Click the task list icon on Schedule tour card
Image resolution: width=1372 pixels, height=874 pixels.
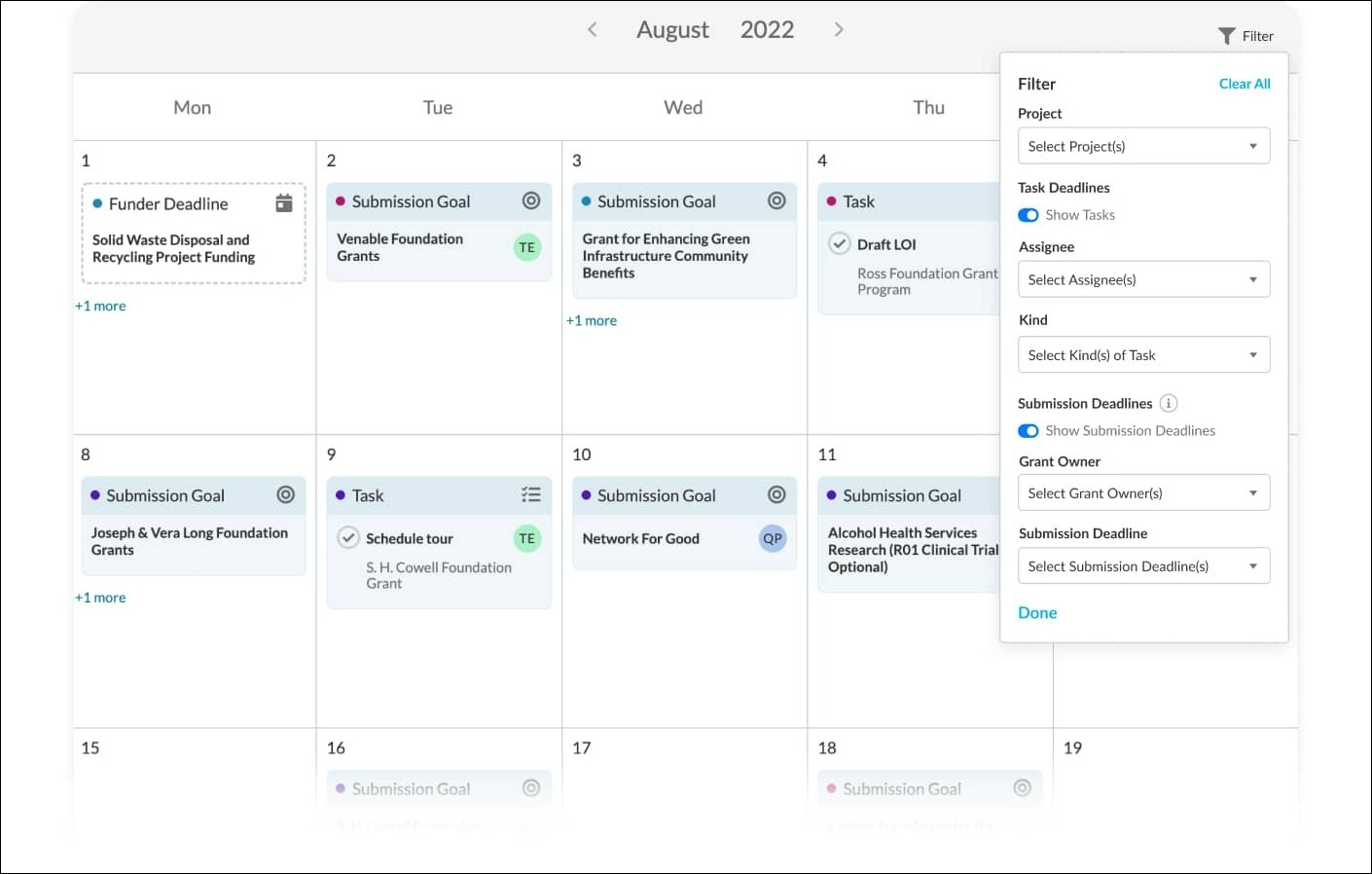pyautogui.click(x=530, y=494)
